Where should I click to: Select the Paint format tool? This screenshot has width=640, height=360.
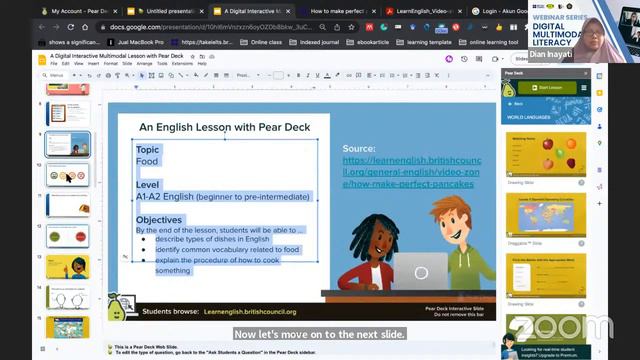[118, 76]
